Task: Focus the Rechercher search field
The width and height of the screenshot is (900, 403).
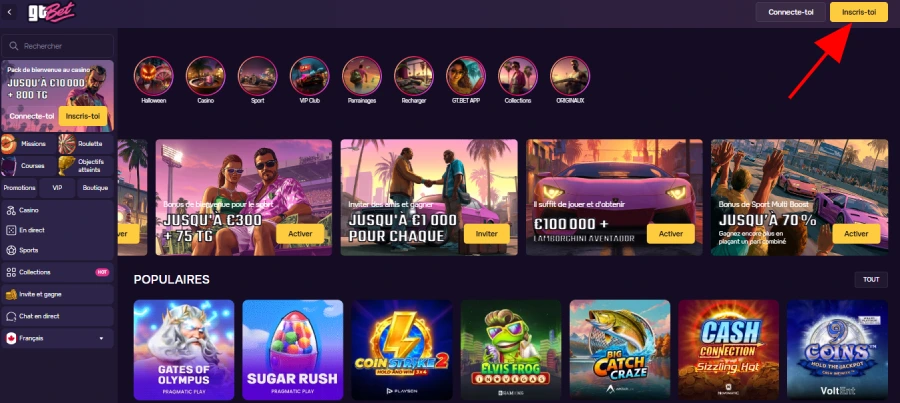Action: tap(57, 46)
